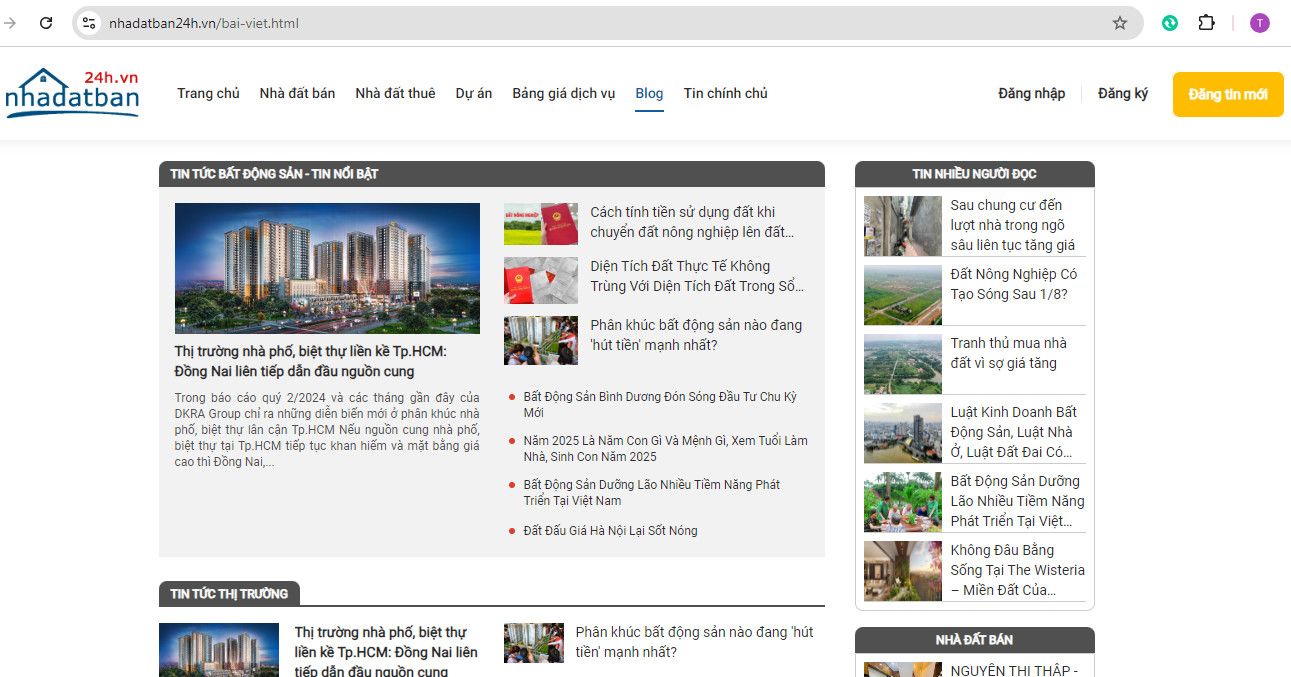The image size is (1291, 677).
Task: Open Đất Nông Nghiệp Có Tạo Sóng Sau 1/8
Action: click(1014, 284)
